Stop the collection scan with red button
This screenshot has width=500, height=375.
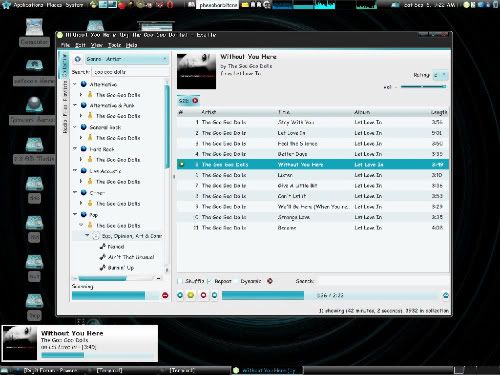tap(165, 295)
